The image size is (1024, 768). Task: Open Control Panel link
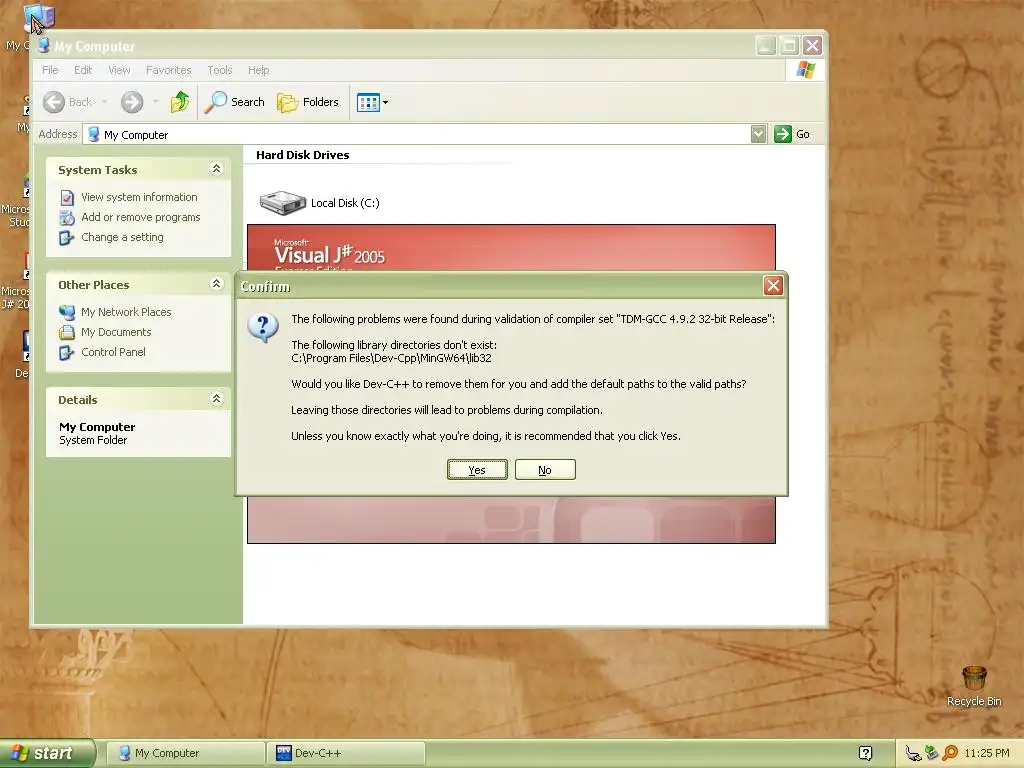coord(113,353)
